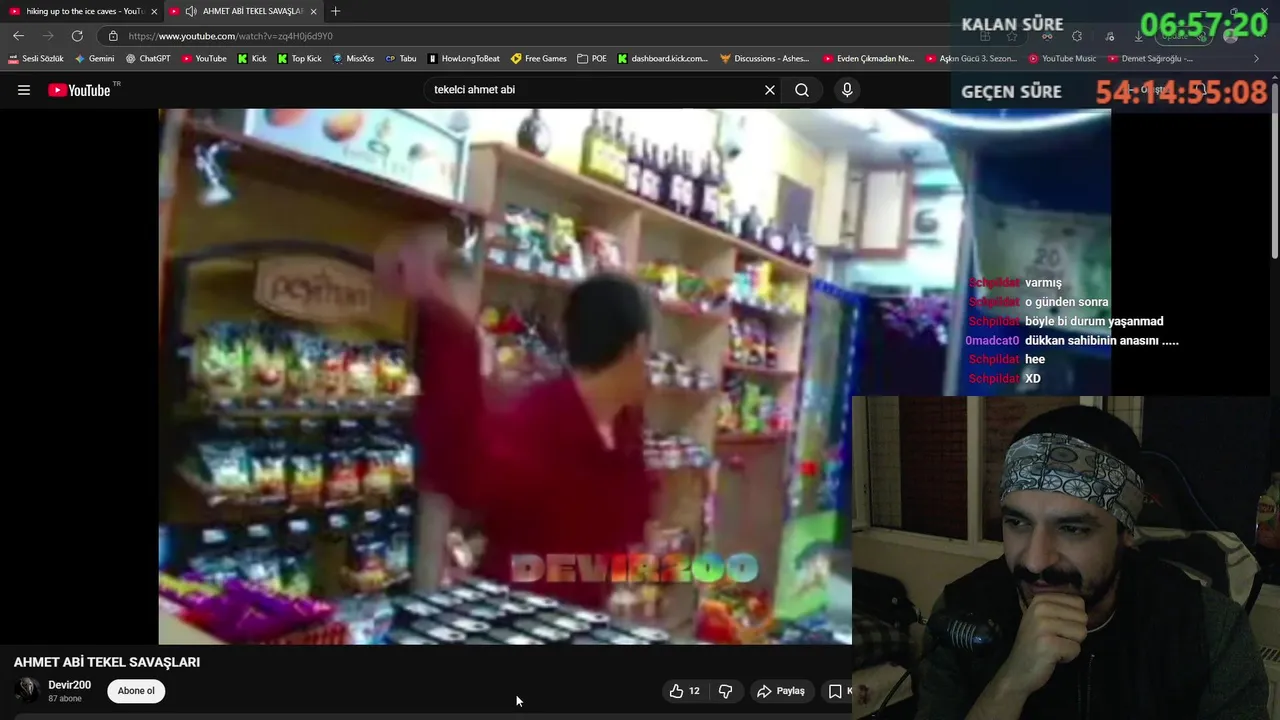Open the Tabu bookmark
Image resolution: width=1280 pixels, height=720 pixels.
click(x=401, y=59)
